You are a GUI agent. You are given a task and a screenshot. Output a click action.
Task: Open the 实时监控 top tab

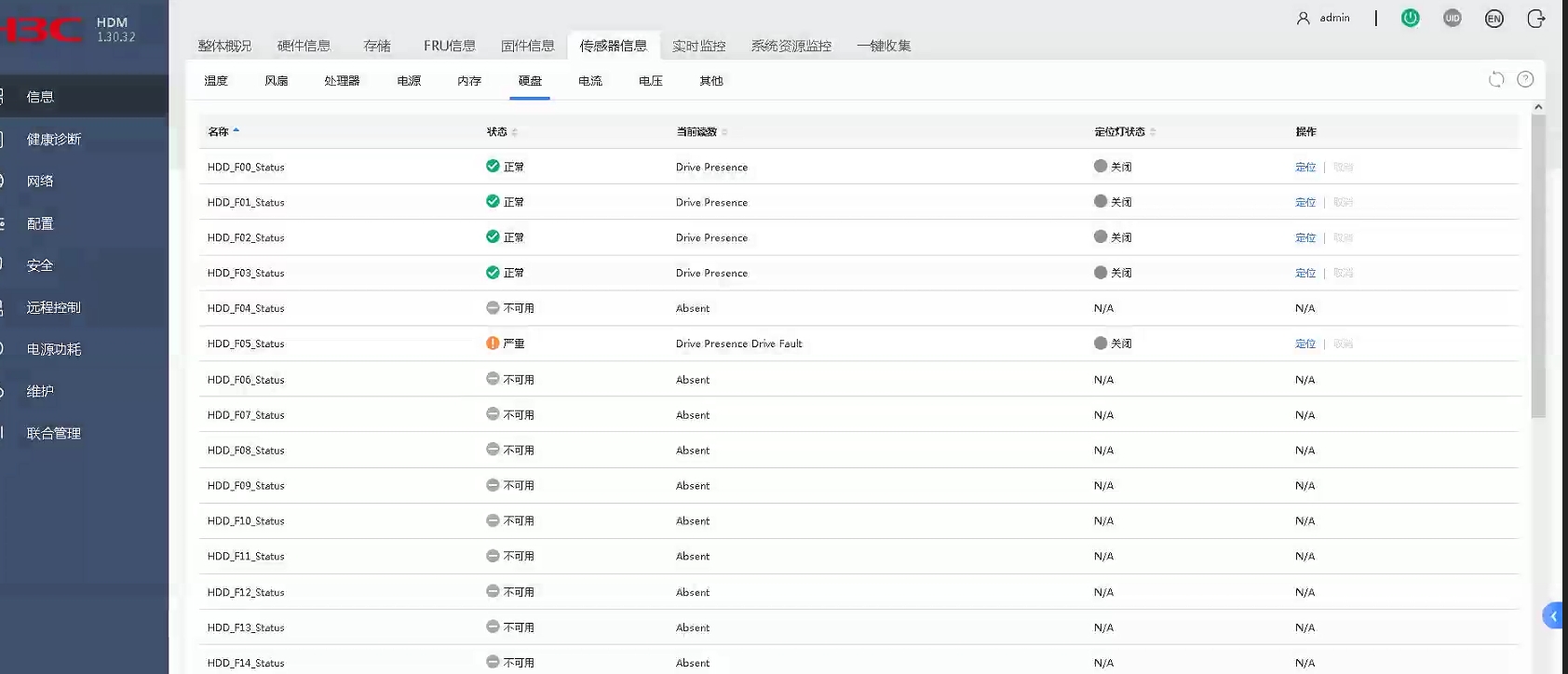pyautogui.click(x=698, y=46)
